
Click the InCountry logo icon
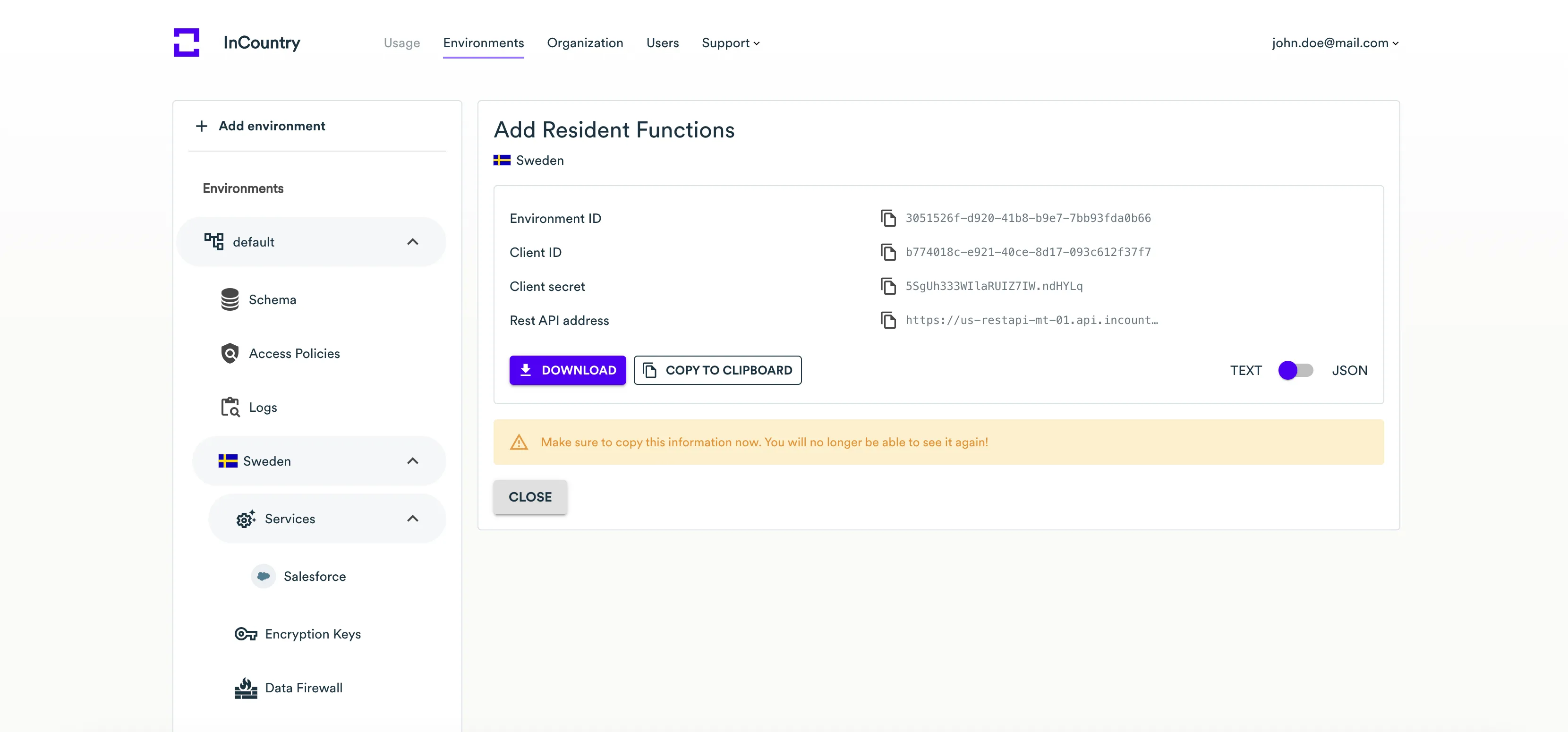[x=186, y=43]
